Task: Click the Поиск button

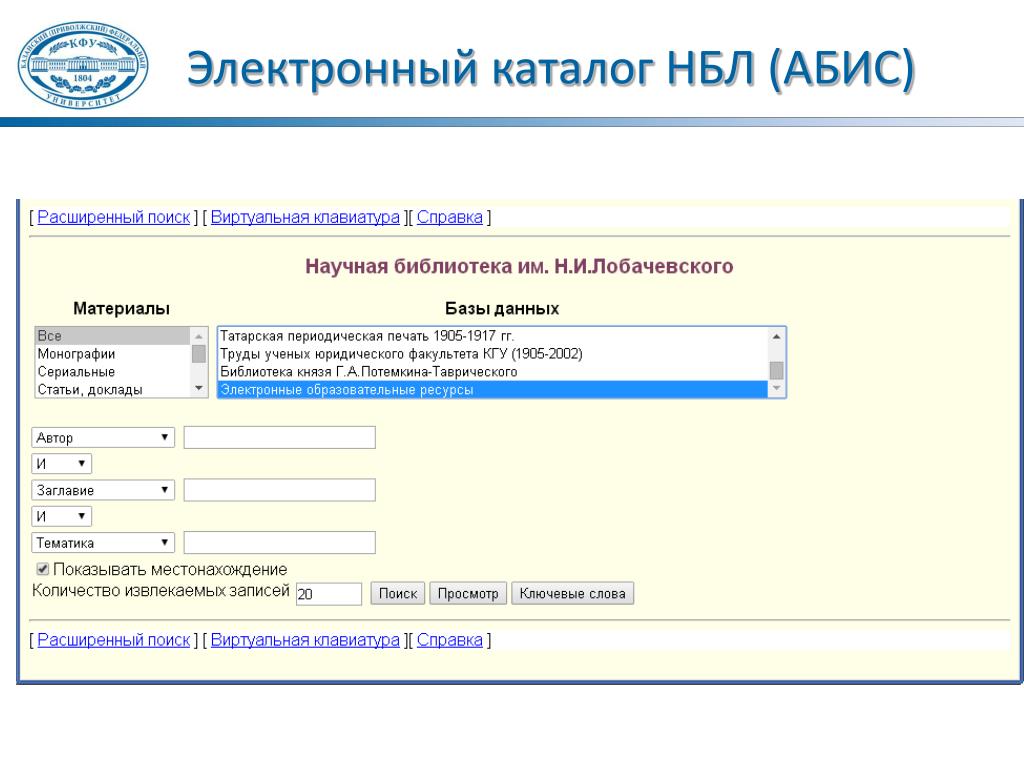Action: click(398, 594)
